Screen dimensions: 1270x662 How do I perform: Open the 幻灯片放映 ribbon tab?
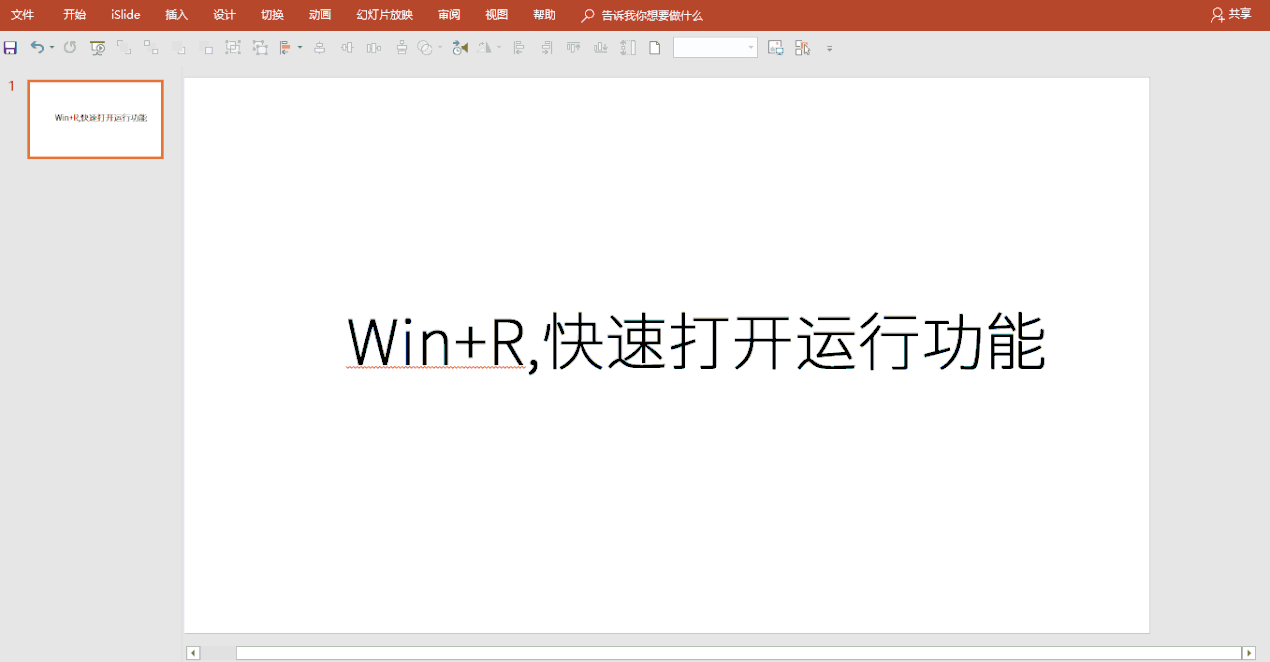pos(383,15)
